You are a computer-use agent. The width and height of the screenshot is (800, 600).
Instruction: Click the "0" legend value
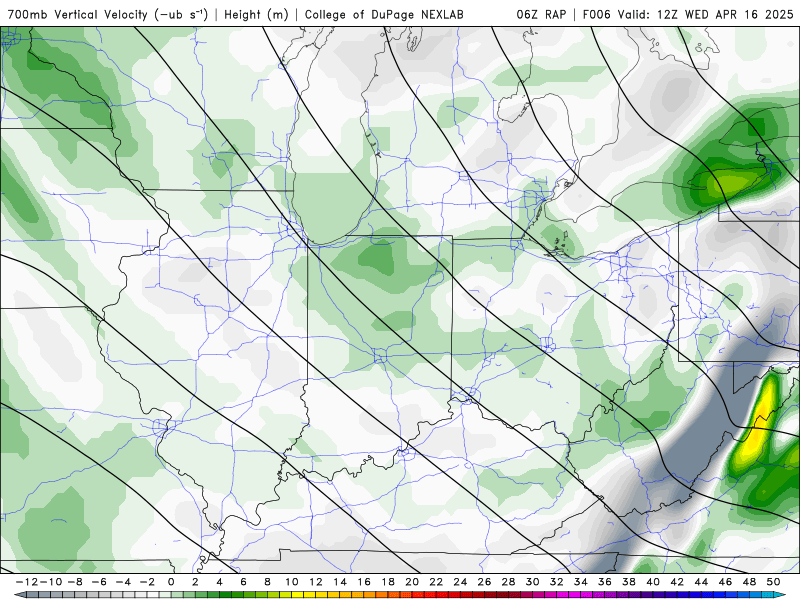coord(171,582)
